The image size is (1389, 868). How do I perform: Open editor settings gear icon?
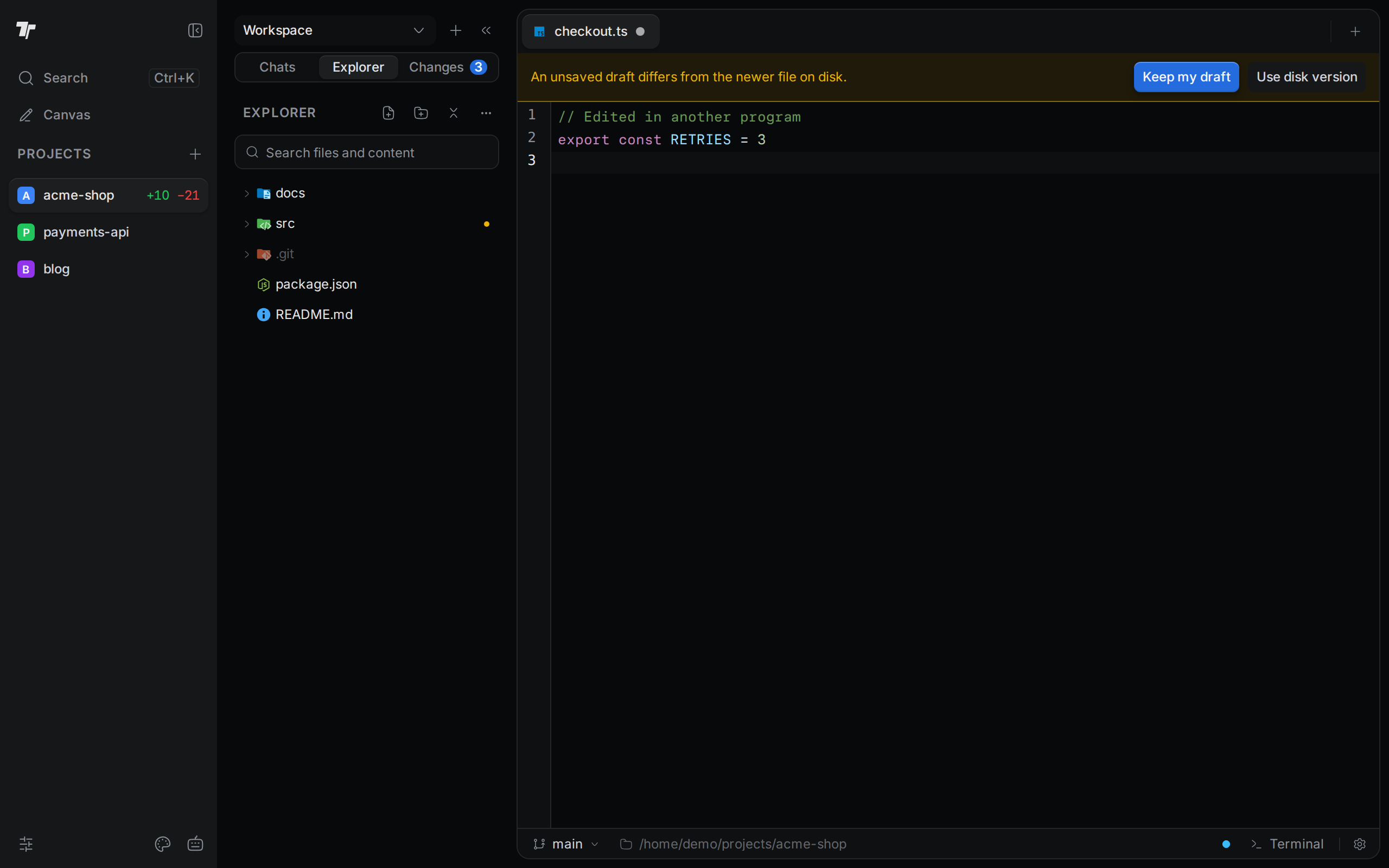pyautogui.click(x=1360, y=844)
